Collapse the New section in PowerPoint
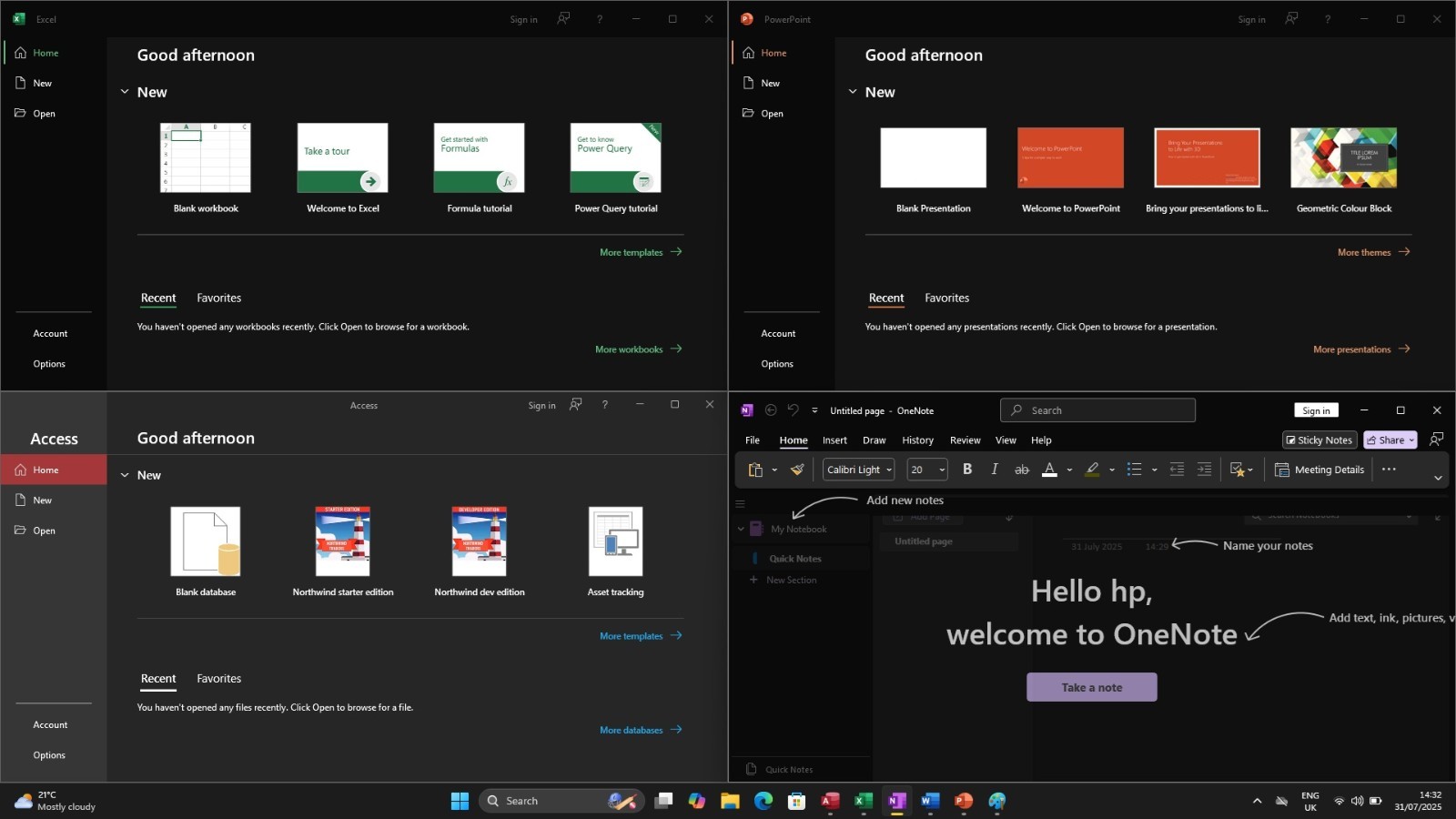Screen dimensions: 1456x819 [853, 92]
